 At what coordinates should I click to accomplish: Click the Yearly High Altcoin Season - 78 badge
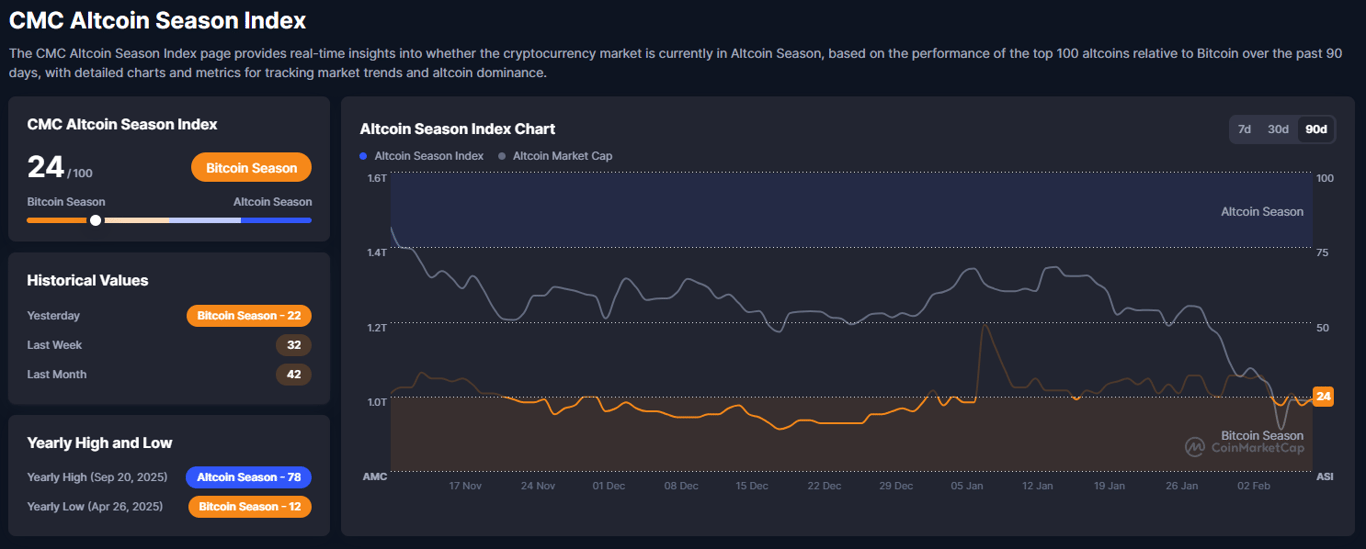249,477
